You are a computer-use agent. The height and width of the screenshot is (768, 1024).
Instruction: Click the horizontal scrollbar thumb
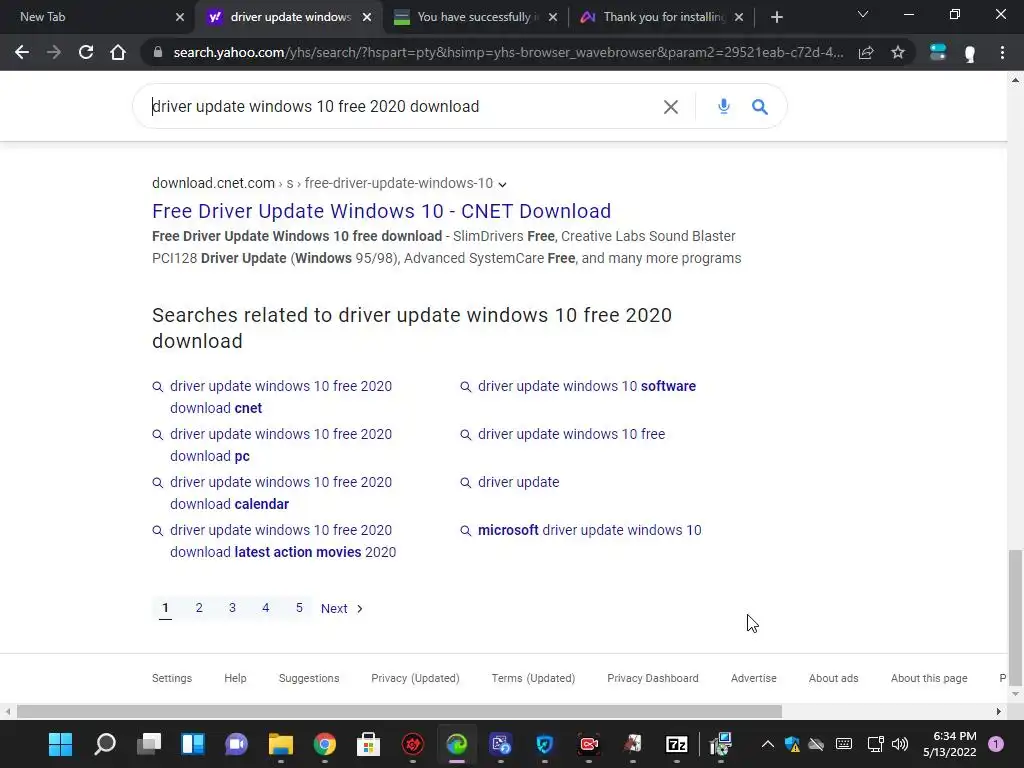pos(399,711)
